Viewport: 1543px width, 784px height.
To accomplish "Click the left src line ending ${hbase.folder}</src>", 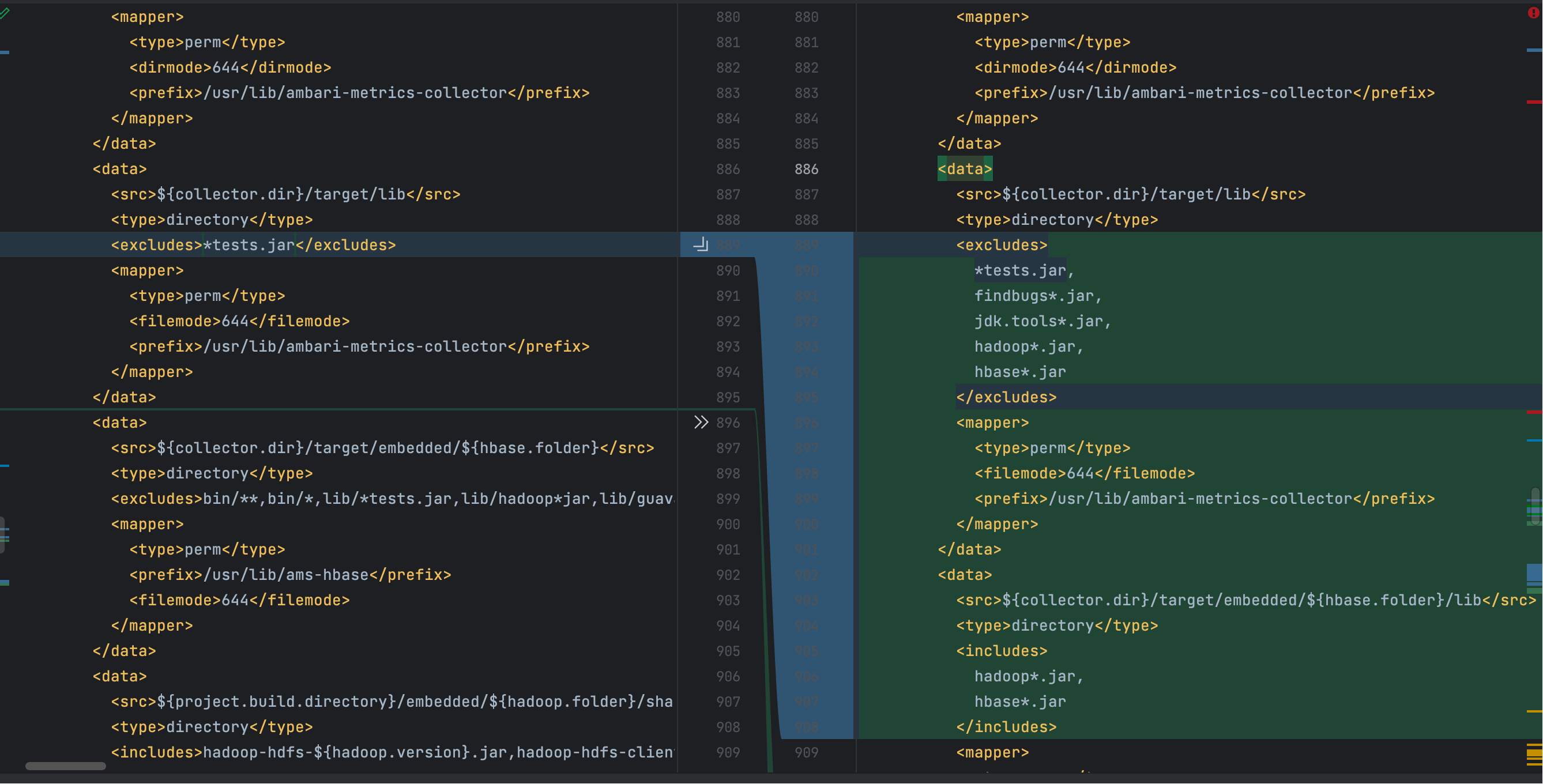I will point(383,448).
